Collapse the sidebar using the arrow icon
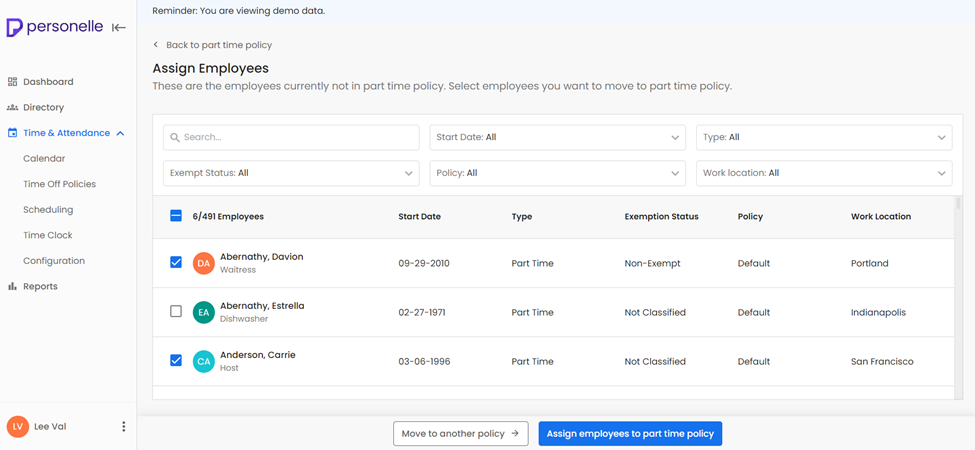Image resolution: width=975 pixels, height=450 pixels. click(119, 28)
